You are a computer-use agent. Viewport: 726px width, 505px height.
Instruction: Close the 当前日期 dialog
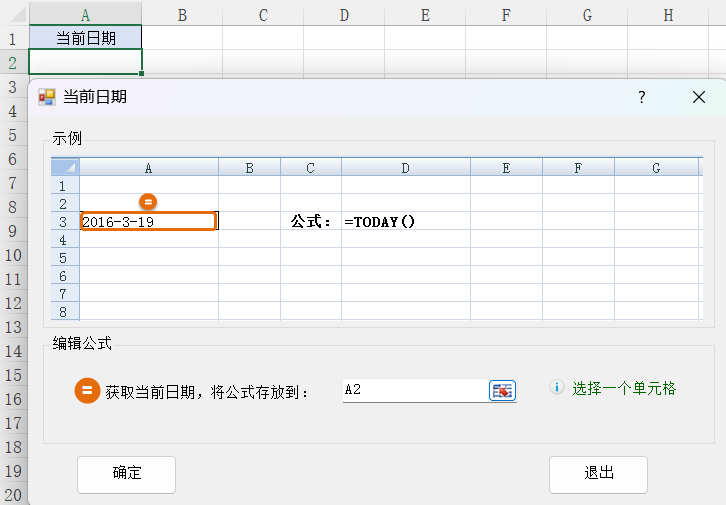(699, 97)
